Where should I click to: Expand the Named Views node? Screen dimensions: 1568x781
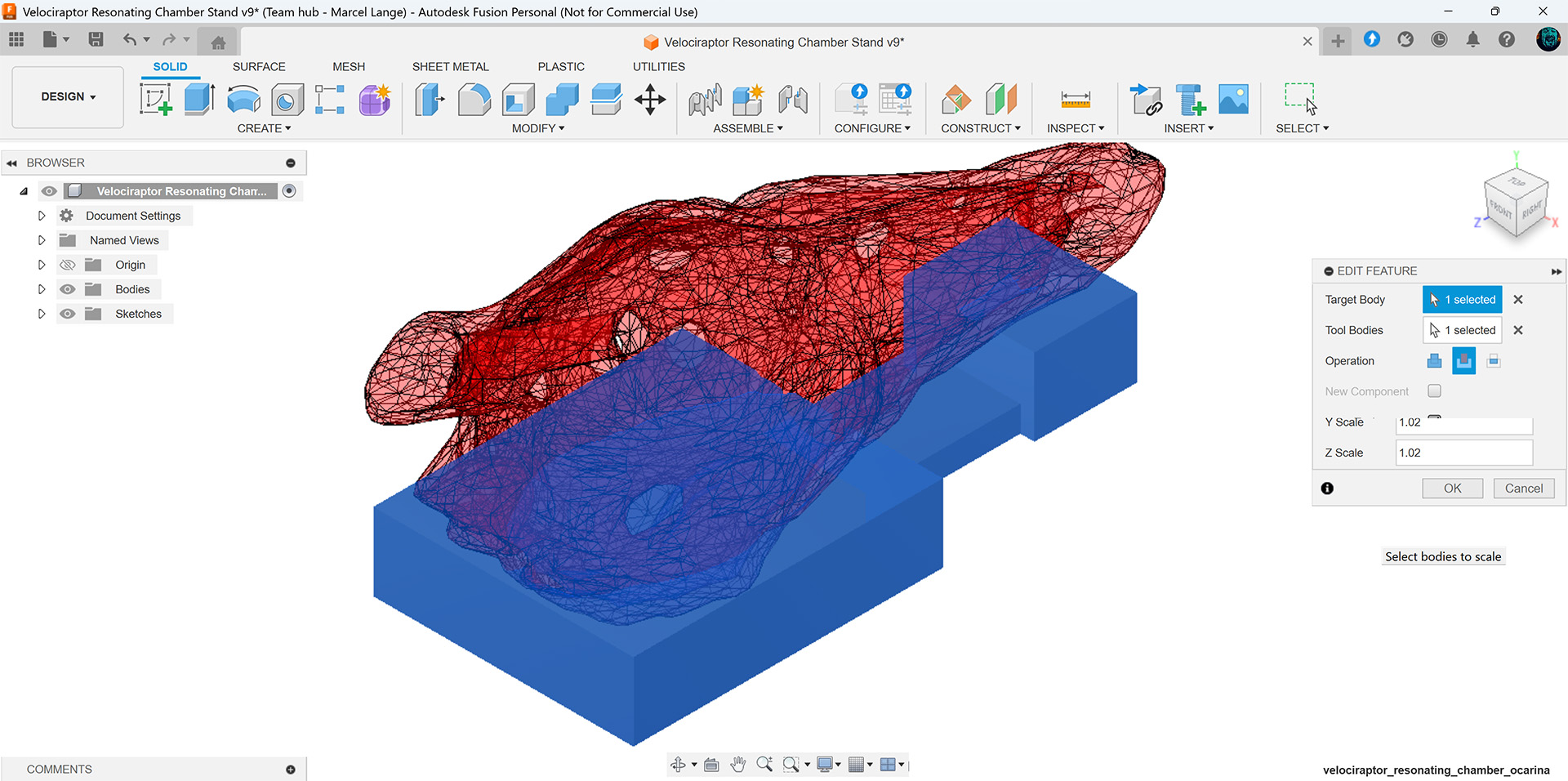[x=42, y=240]
